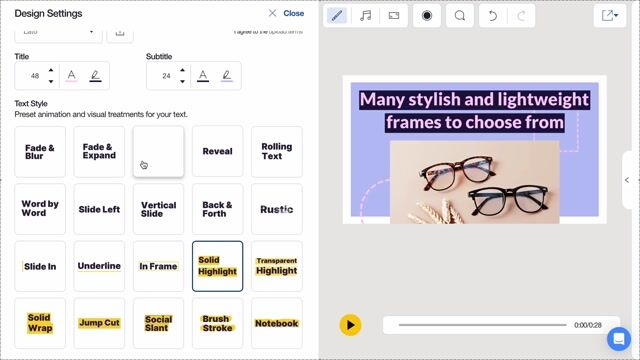Change the Subtitle text color
640x360 pixels.
tap(203, 76)
